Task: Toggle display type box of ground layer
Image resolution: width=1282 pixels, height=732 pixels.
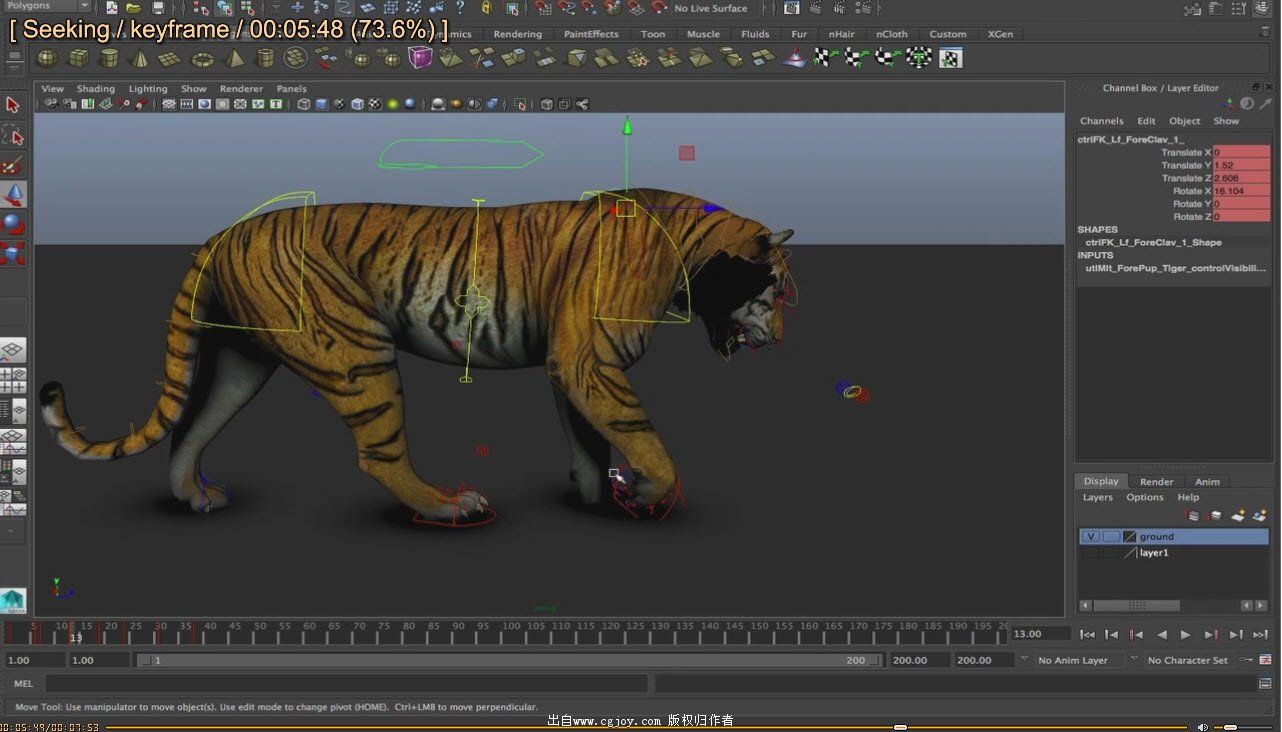Action: (1111, 537)
